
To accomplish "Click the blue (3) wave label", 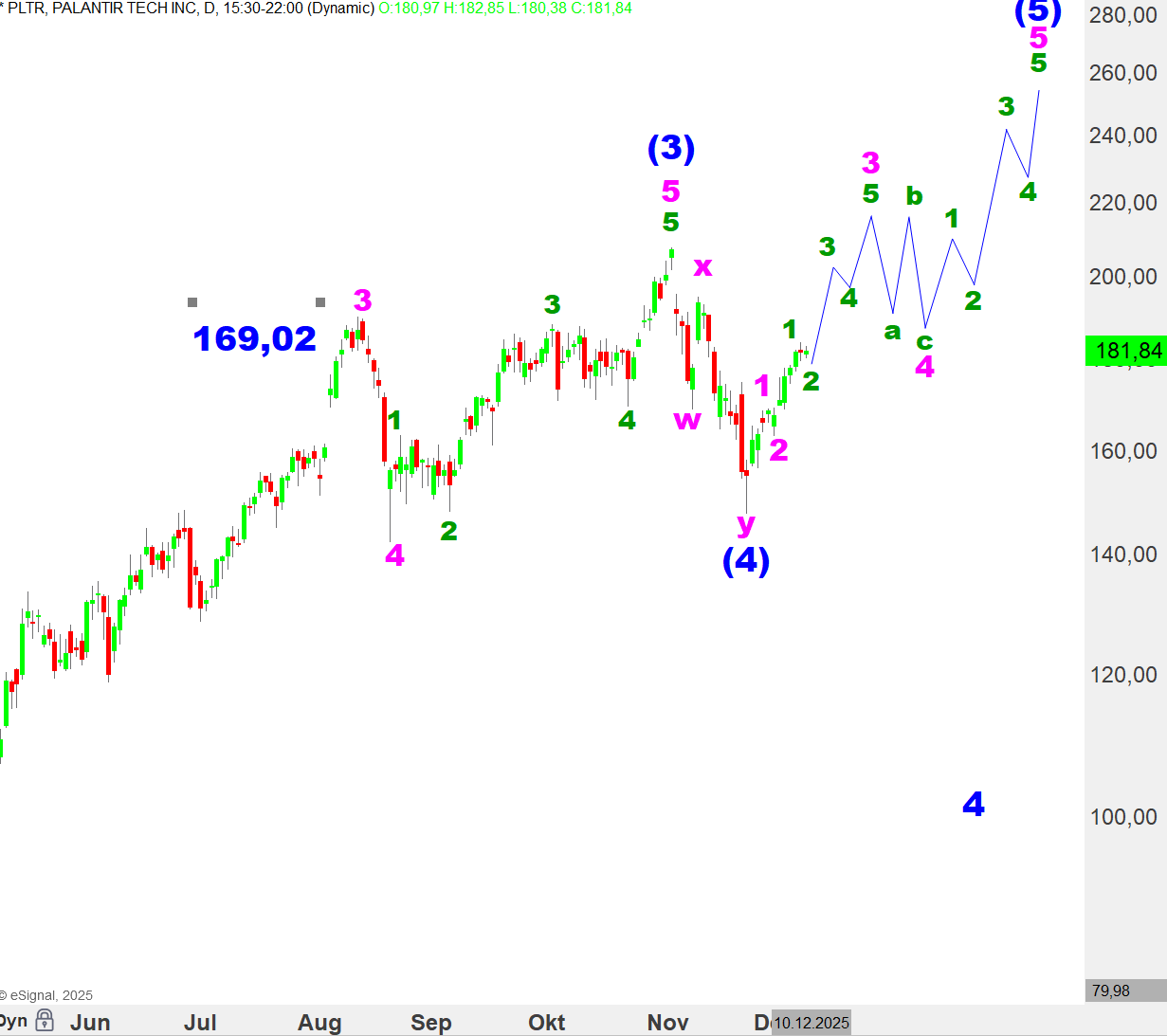I will [671, 148].
